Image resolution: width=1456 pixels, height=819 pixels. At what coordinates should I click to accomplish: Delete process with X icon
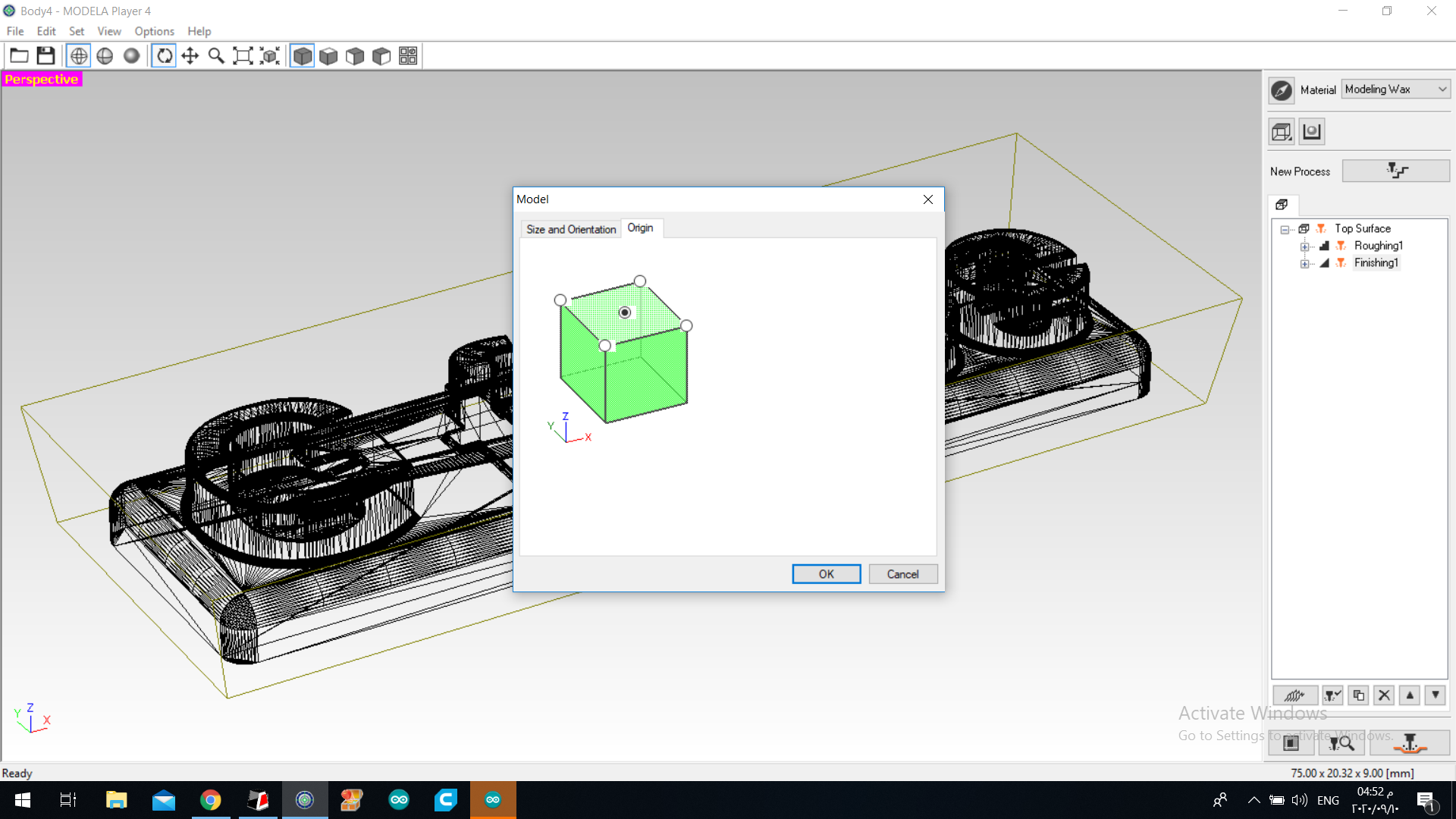coord(1384,695)
